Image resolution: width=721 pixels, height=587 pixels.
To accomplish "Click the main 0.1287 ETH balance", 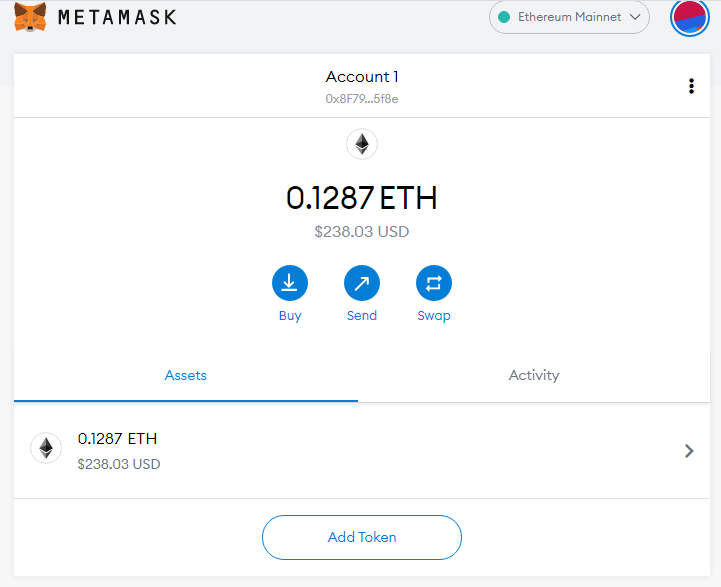I will 362,198.
